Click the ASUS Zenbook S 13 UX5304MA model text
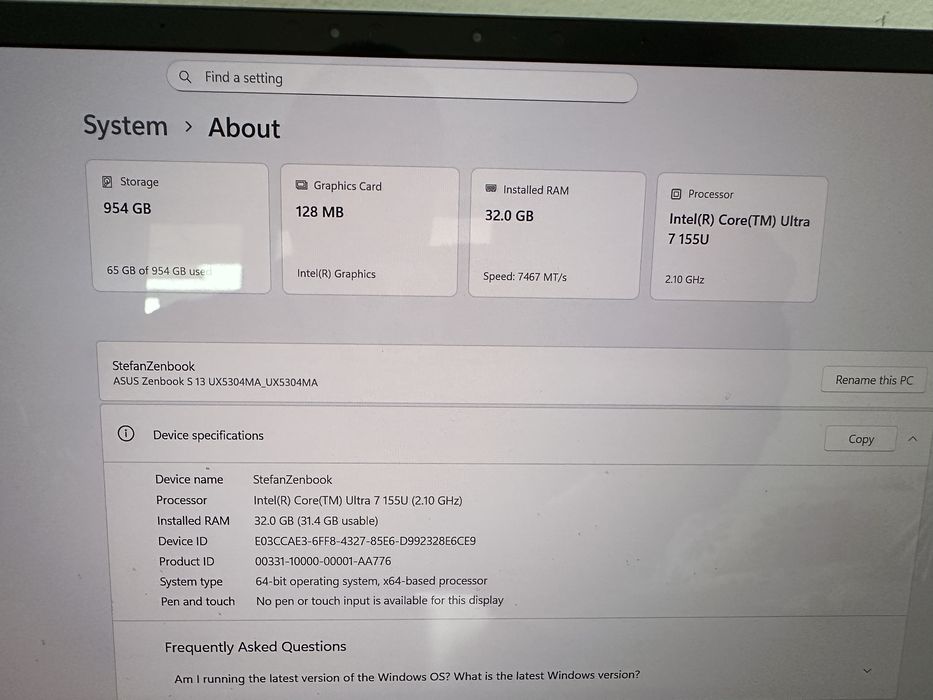Viewport: 933px width, 700px height. tap(215, 382)
